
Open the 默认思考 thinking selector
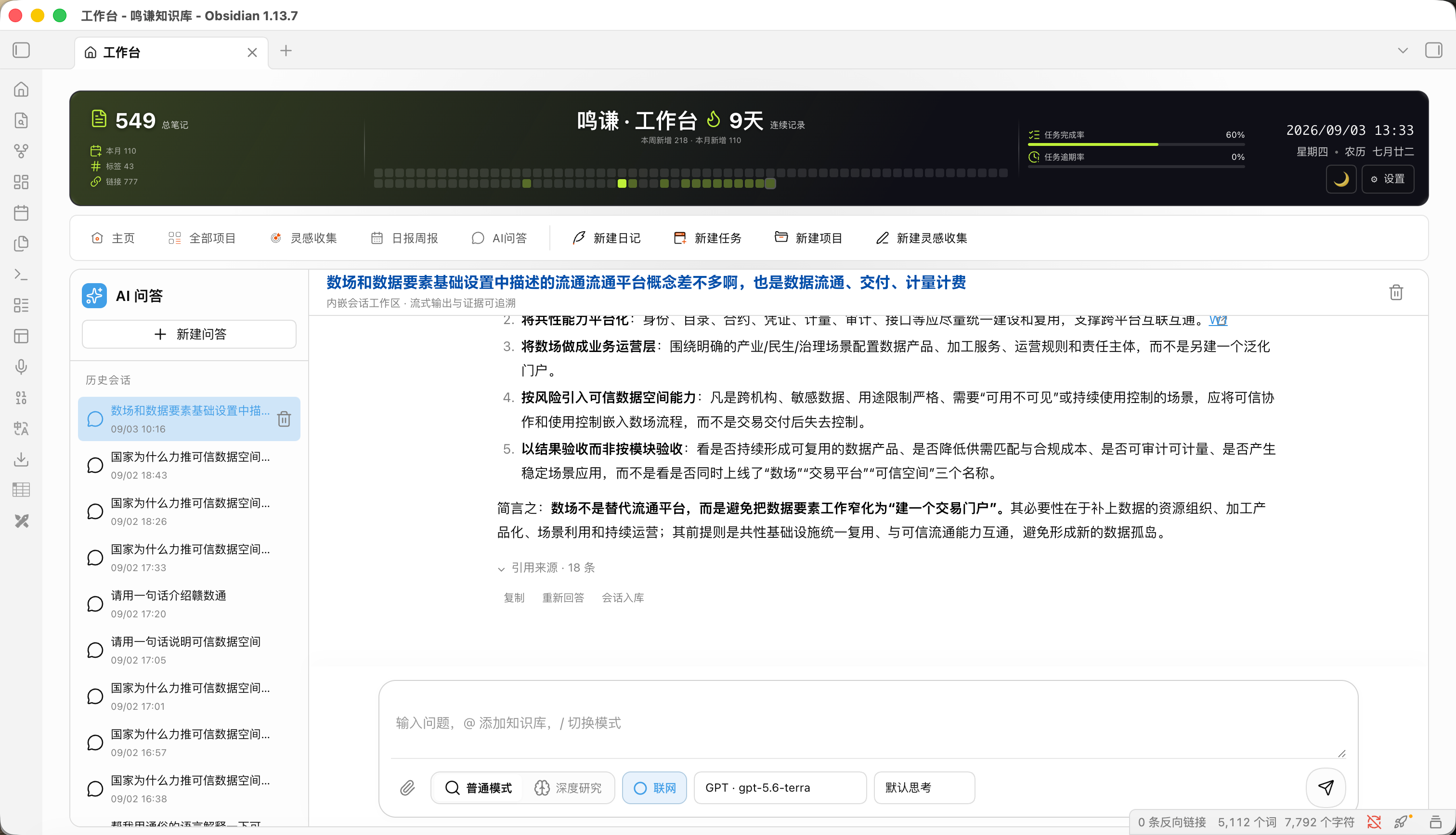click(x=924, y=788)
